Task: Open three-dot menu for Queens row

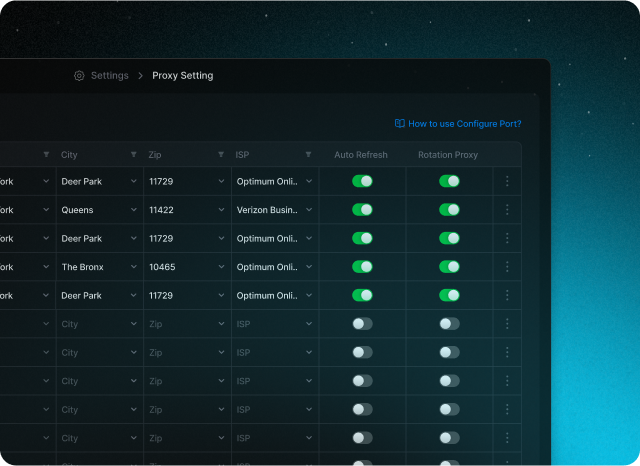Action: (507, 210)
